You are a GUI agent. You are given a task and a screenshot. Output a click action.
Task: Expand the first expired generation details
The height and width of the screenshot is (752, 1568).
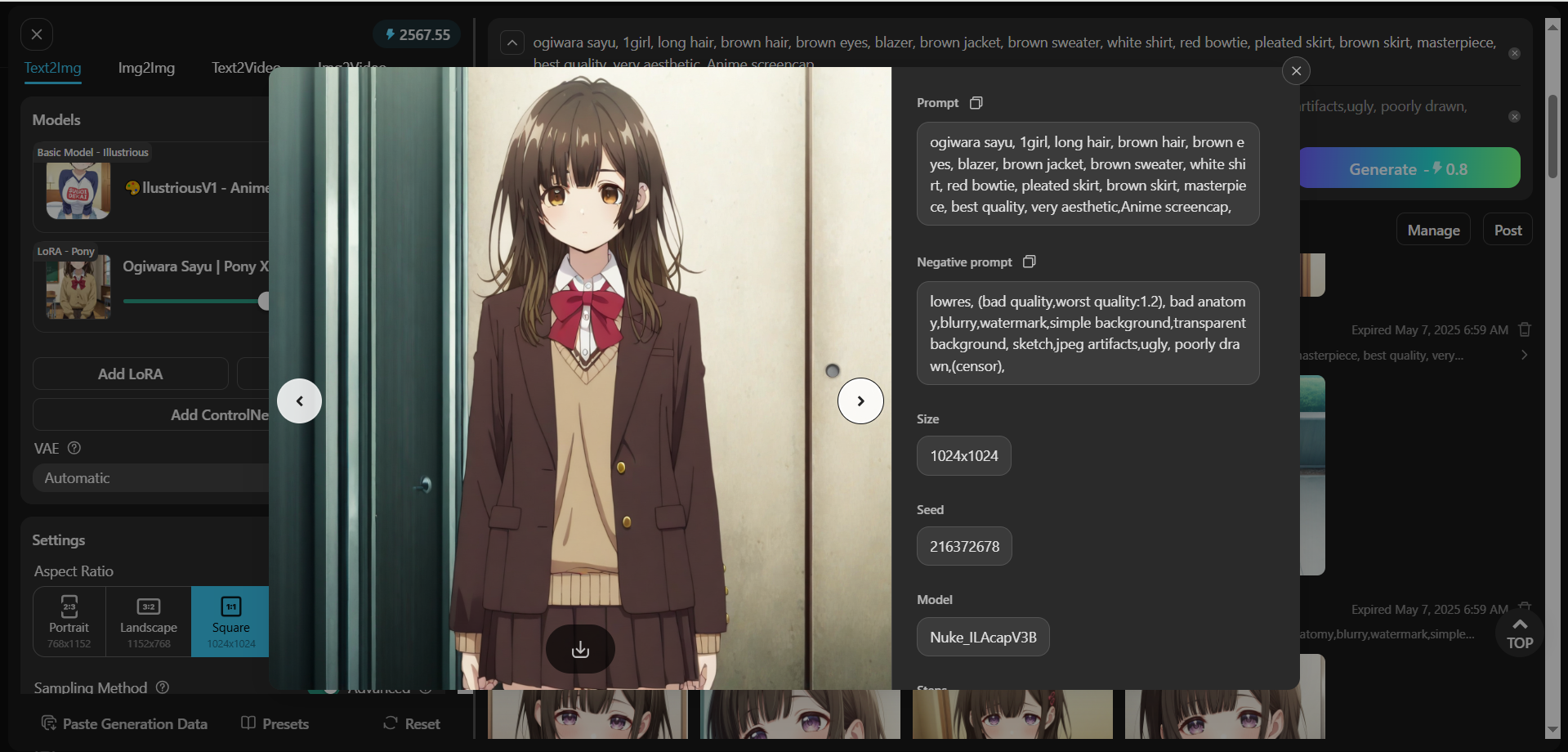(x=1524, y=355)
